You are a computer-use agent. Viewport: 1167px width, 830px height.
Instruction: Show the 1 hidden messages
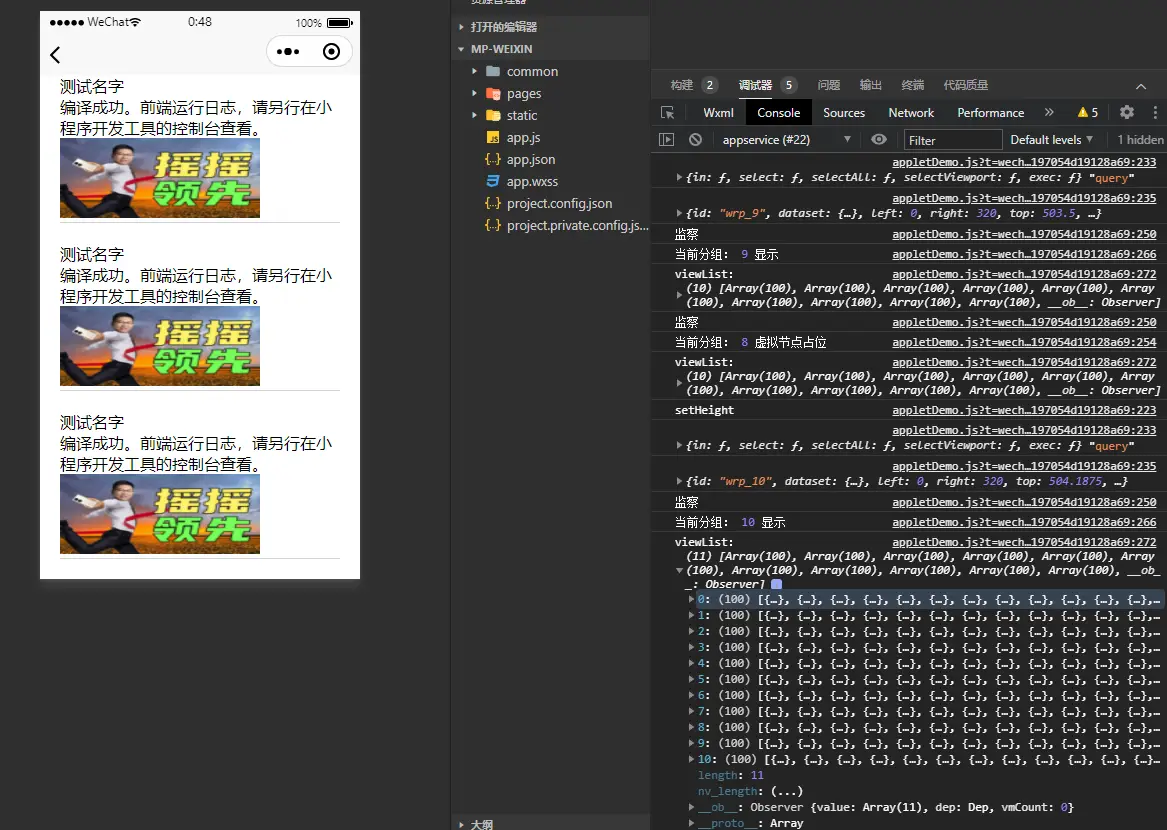pos(1140,139)
